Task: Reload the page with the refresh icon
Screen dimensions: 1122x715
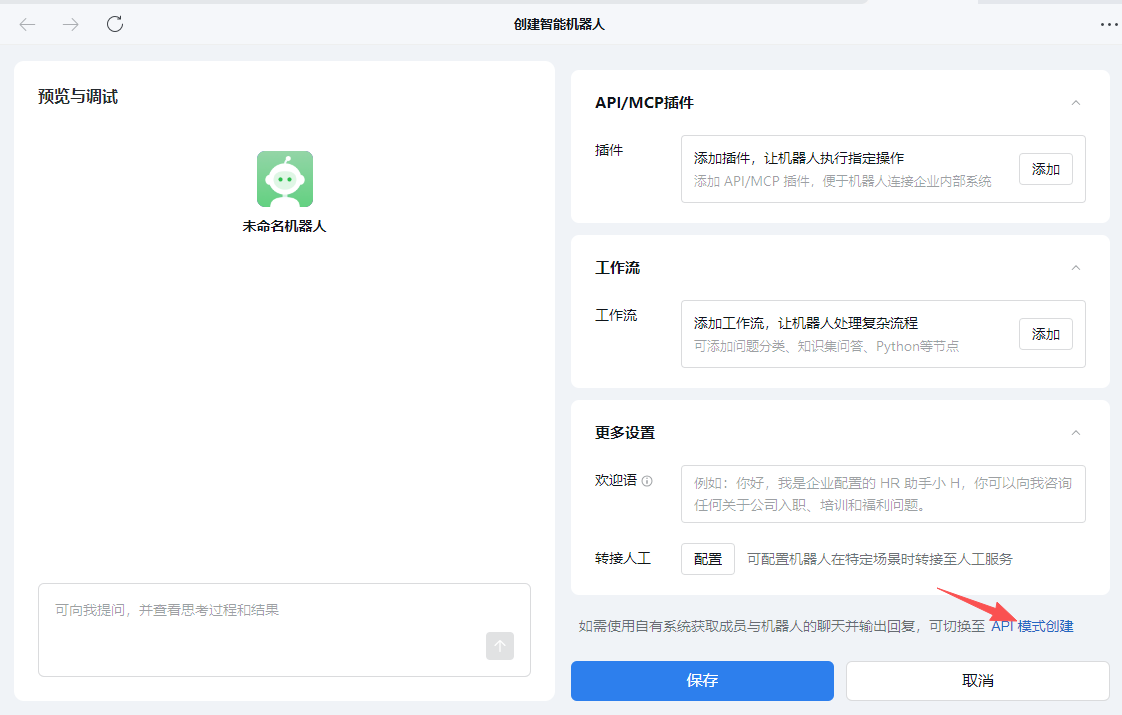Action: (x=115, y=24)
